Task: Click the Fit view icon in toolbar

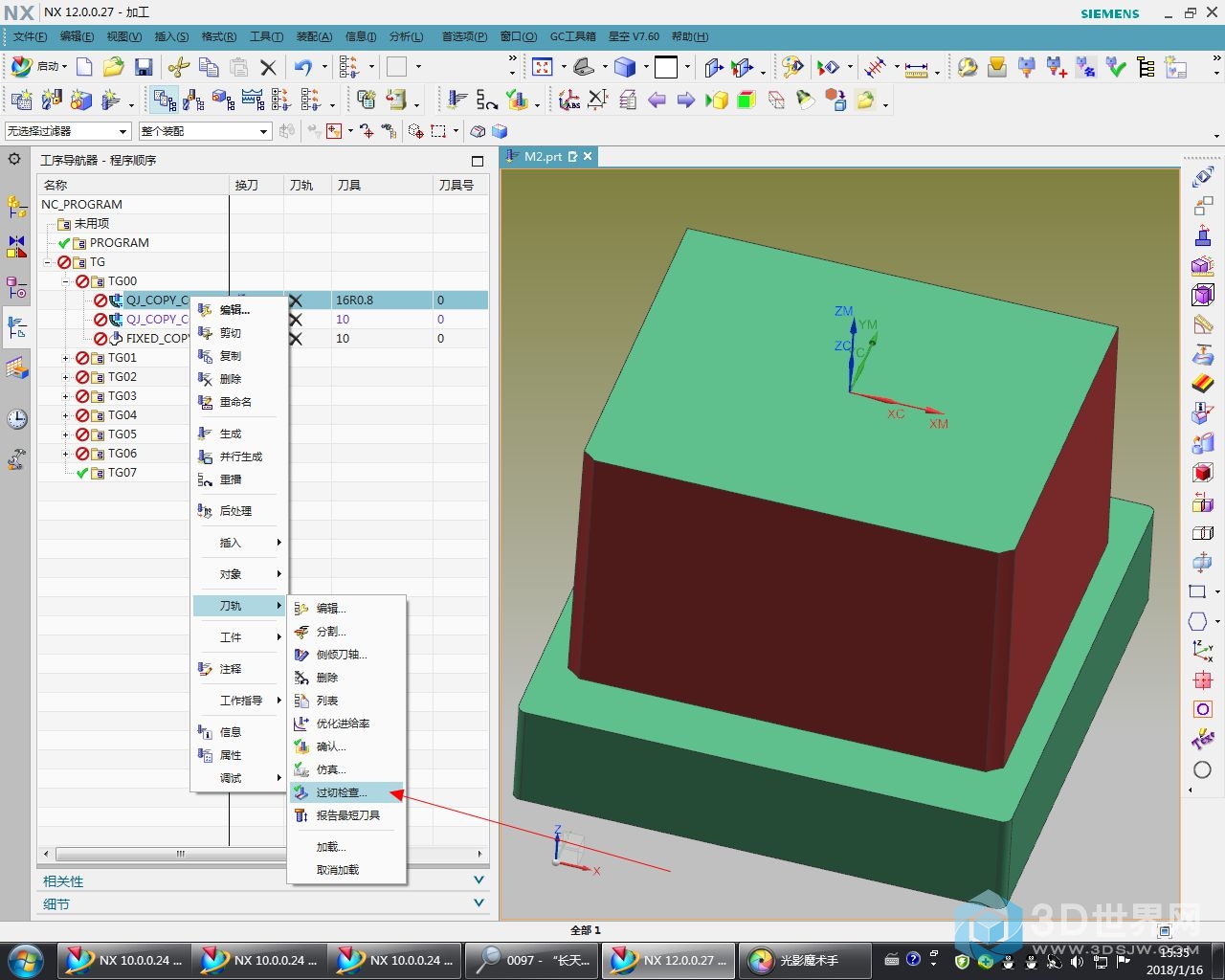Action: pos(543,67)
